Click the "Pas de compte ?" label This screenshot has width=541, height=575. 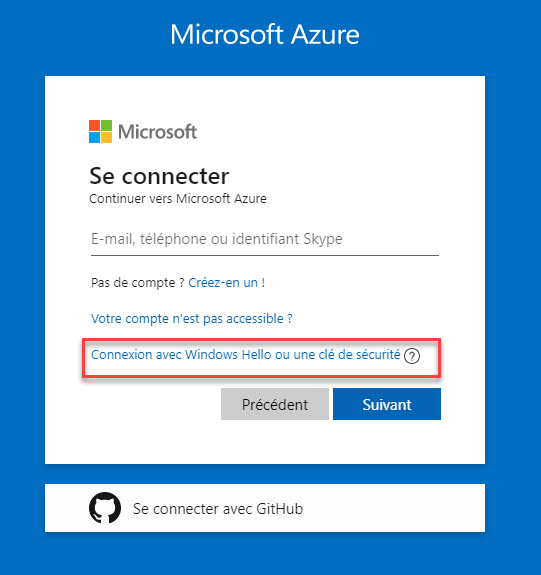[138, 283]
